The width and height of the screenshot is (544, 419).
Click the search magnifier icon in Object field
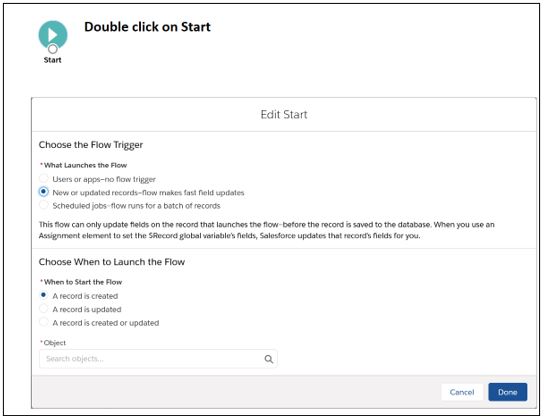pyautogui.click(x=269, y=359)
